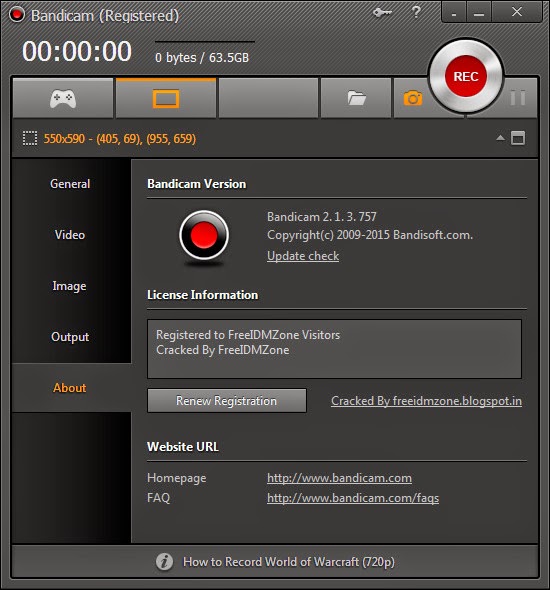
Task: Open the Bandicam FAQ link
Action: (x=353, y=498)
